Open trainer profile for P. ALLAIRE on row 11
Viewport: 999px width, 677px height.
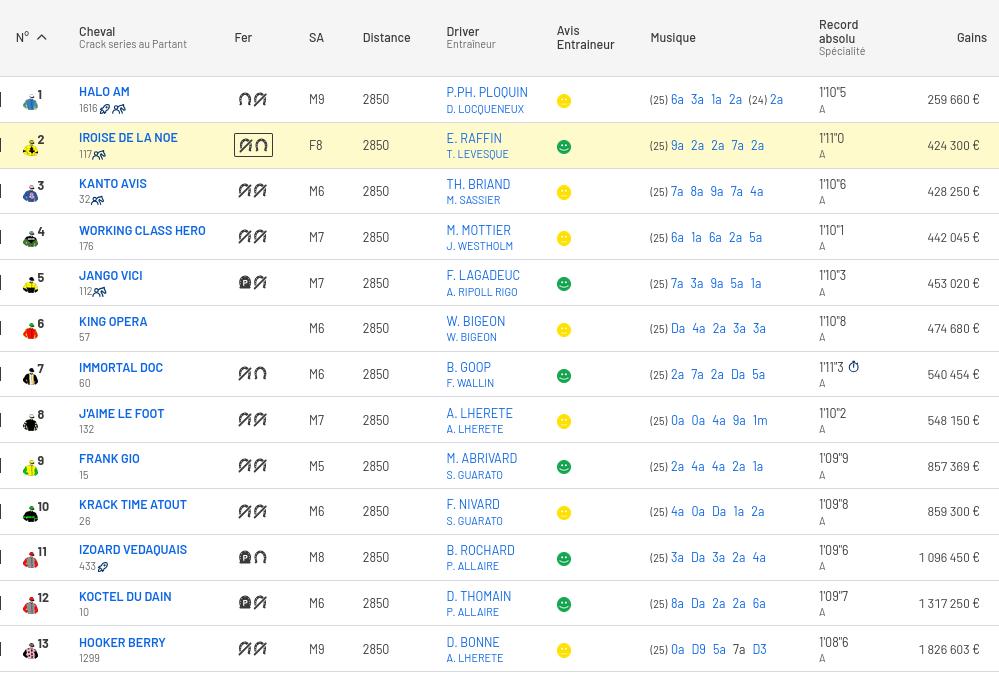point(472,566)
